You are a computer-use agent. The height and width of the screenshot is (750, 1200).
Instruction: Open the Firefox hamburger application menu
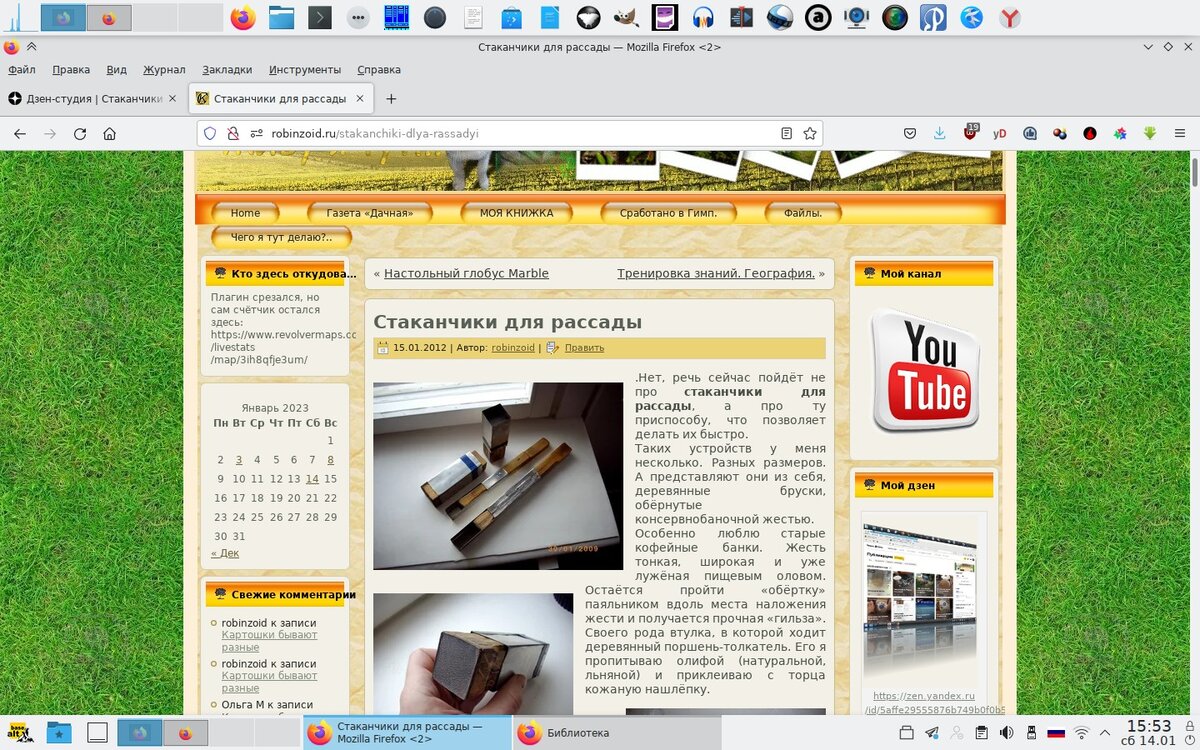pyautogui.click(x=1180, y=133)
